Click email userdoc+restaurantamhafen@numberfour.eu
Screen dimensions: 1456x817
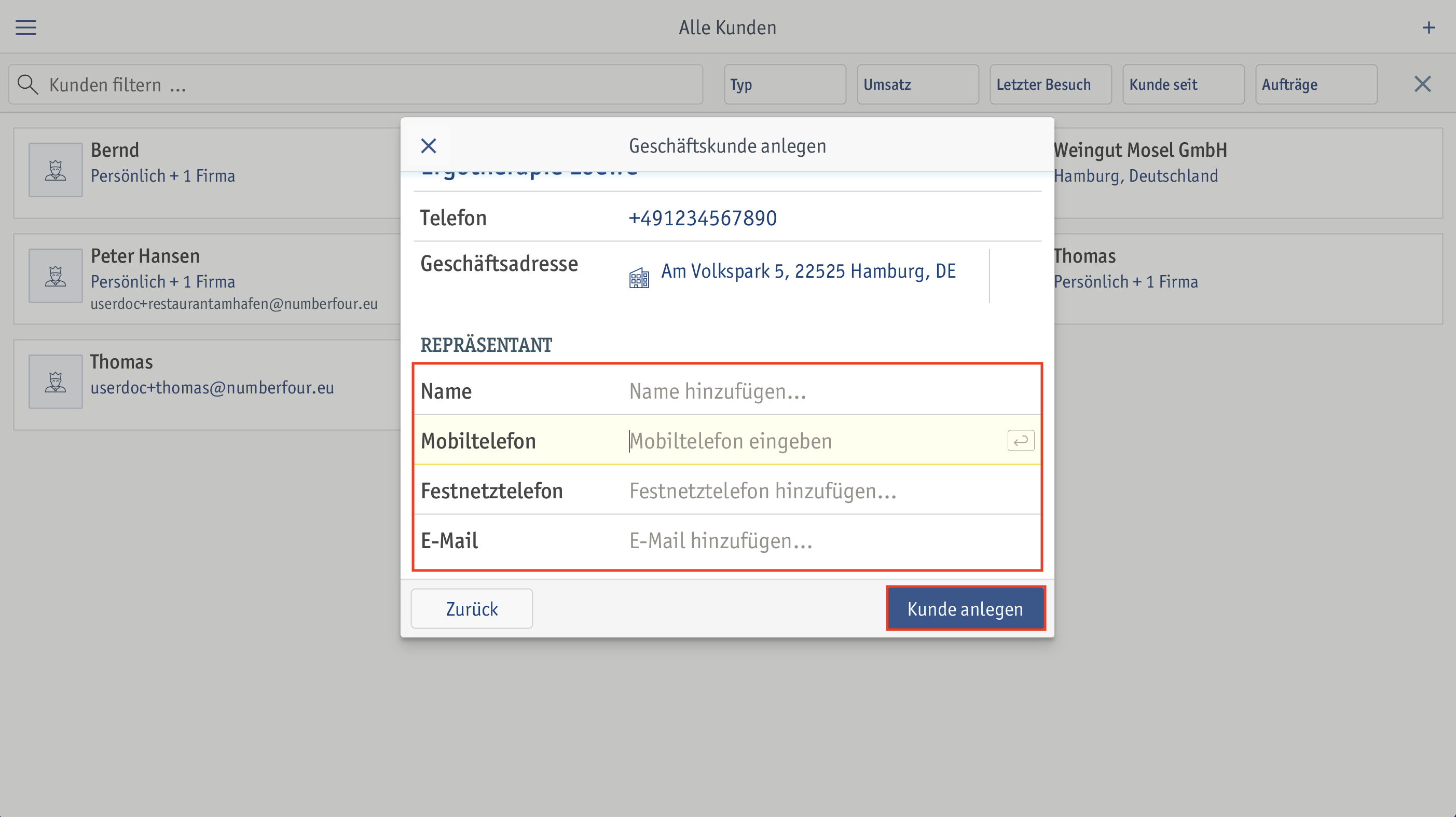point(234,304)
